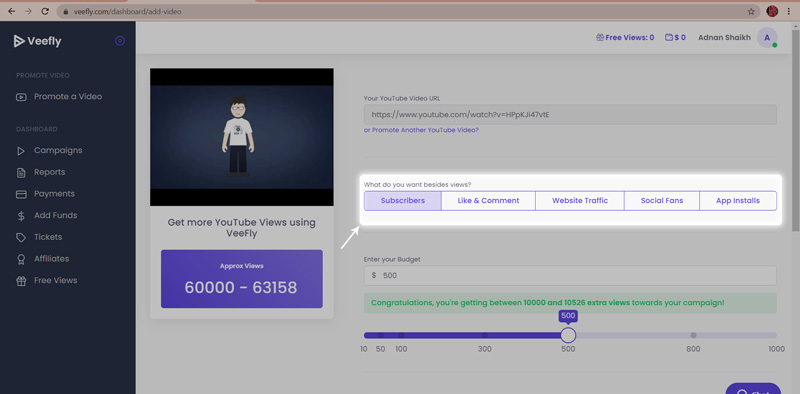The height and width of the screenshot is (394, 800).
Task: Click the Adnan Shaikh user name
Action: point(724,37)
